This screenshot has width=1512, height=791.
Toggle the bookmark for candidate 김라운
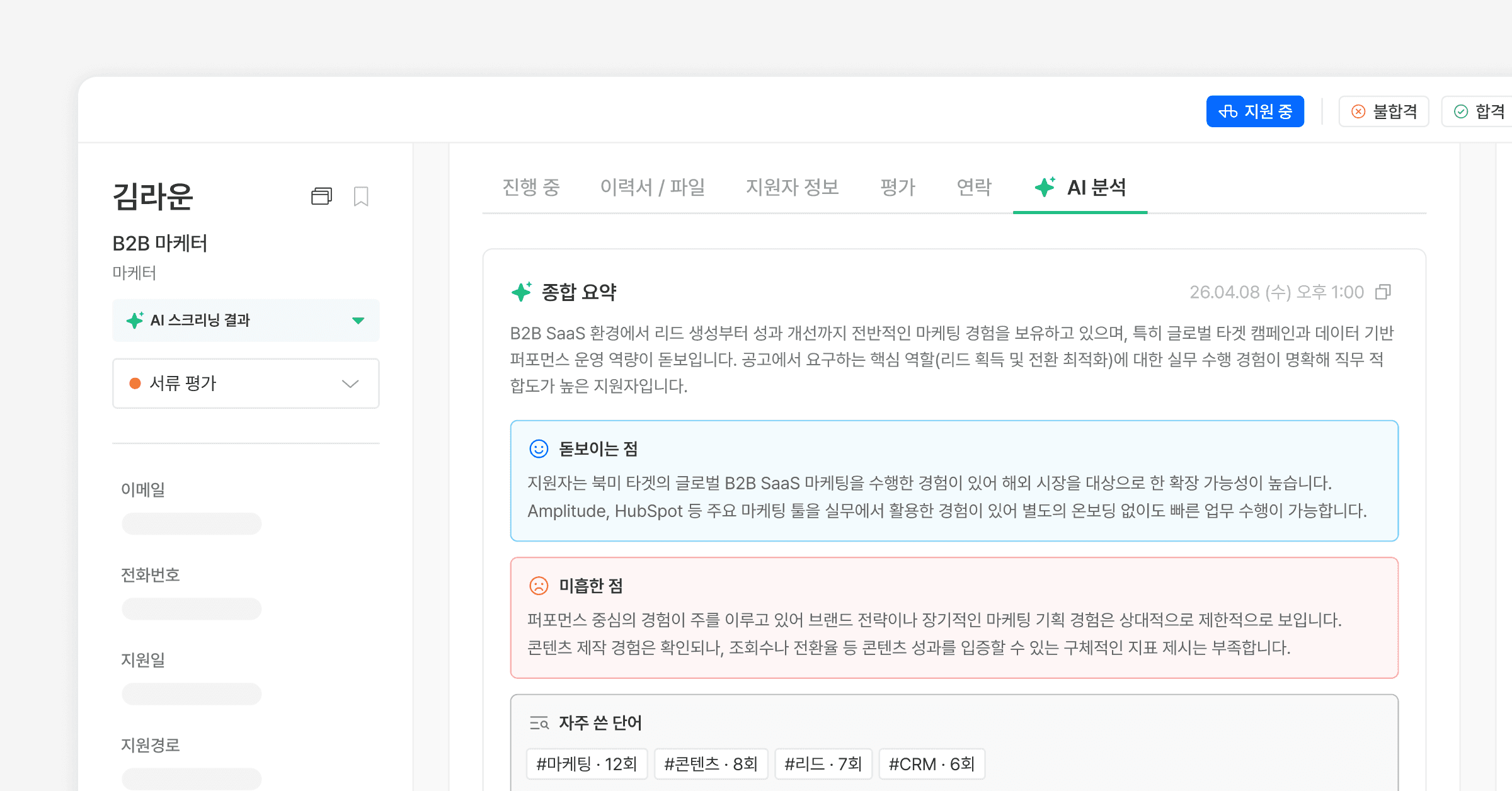click(361, 196)
